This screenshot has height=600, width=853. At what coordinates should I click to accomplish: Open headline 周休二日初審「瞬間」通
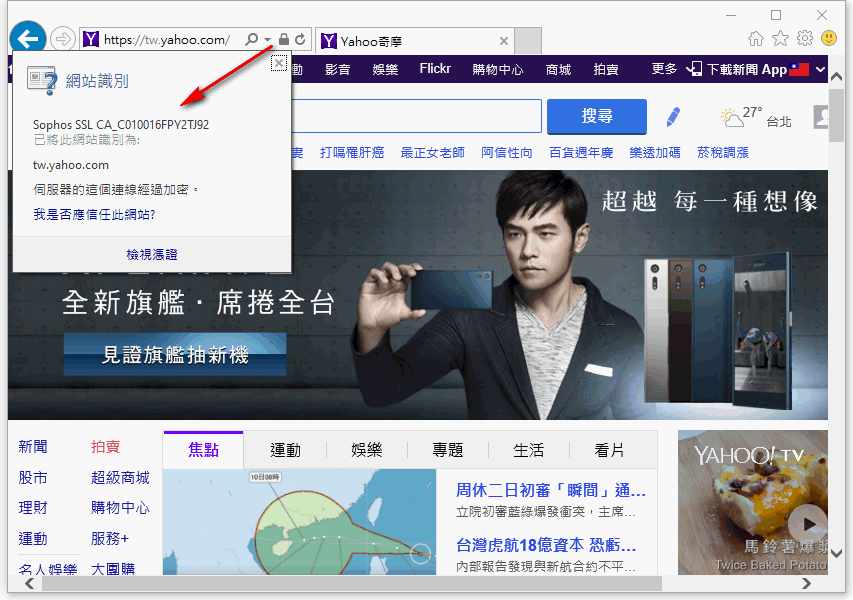pyautogui.click(x=551, y=490)
